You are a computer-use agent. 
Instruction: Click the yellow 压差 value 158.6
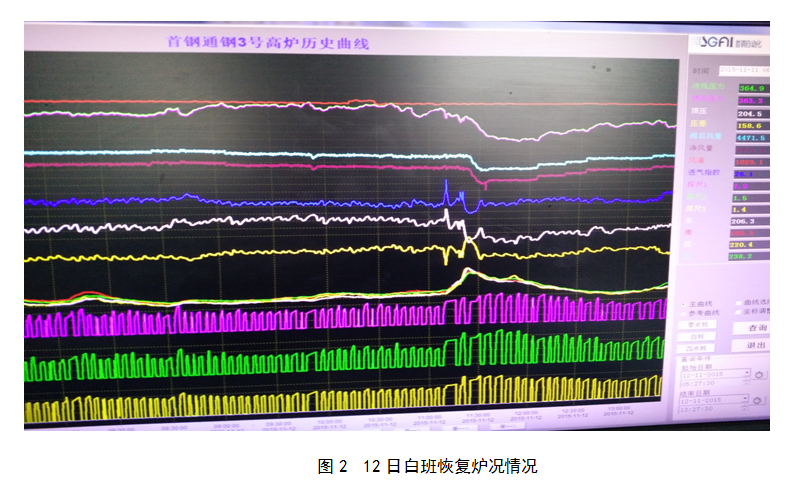pyautogui.click(x=752, y=126)
